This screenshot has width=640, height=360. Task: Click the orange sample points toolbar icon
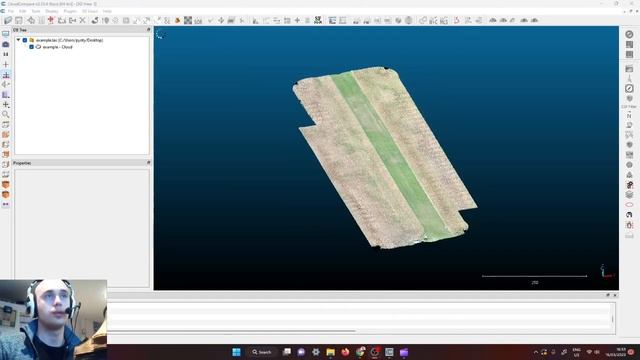[x=177, y=20]
